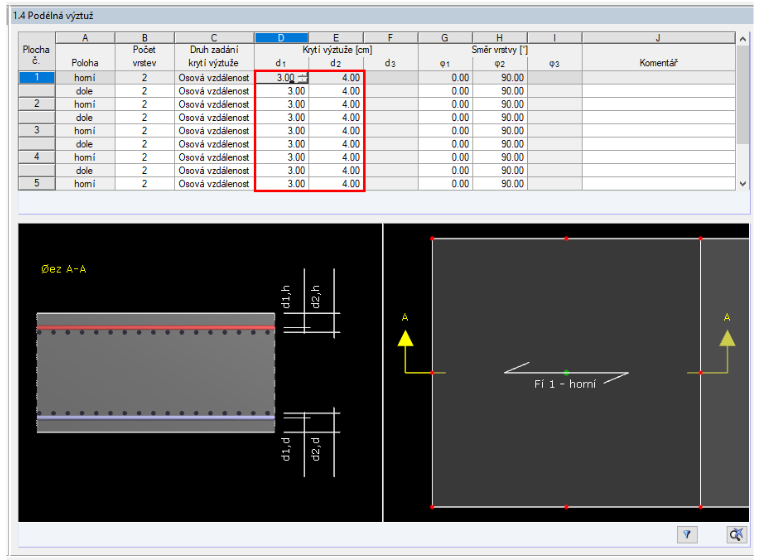
Task: Select row header for surface 1
Action: click(x=37, y=78)
